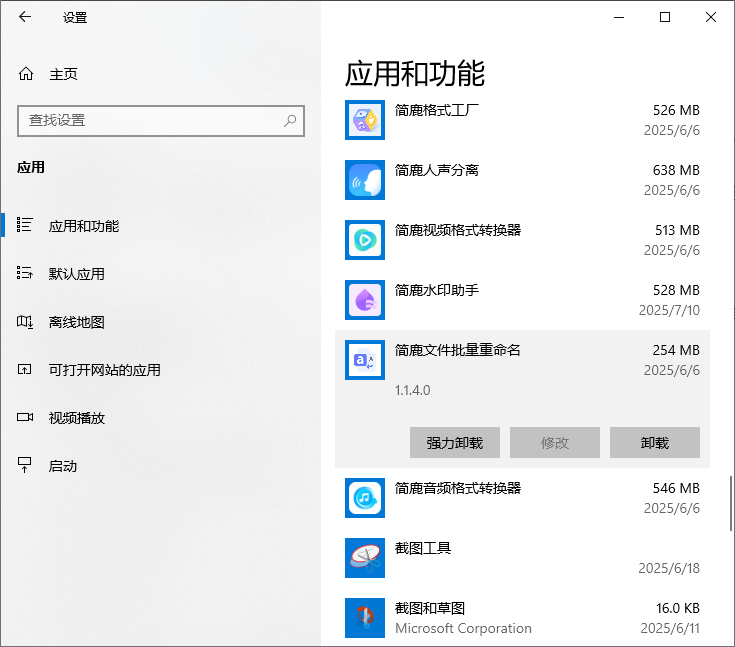Viewport: 735px width, 647px height.
Task: Minimize the 设置 window
Action: tap(619, 17)
